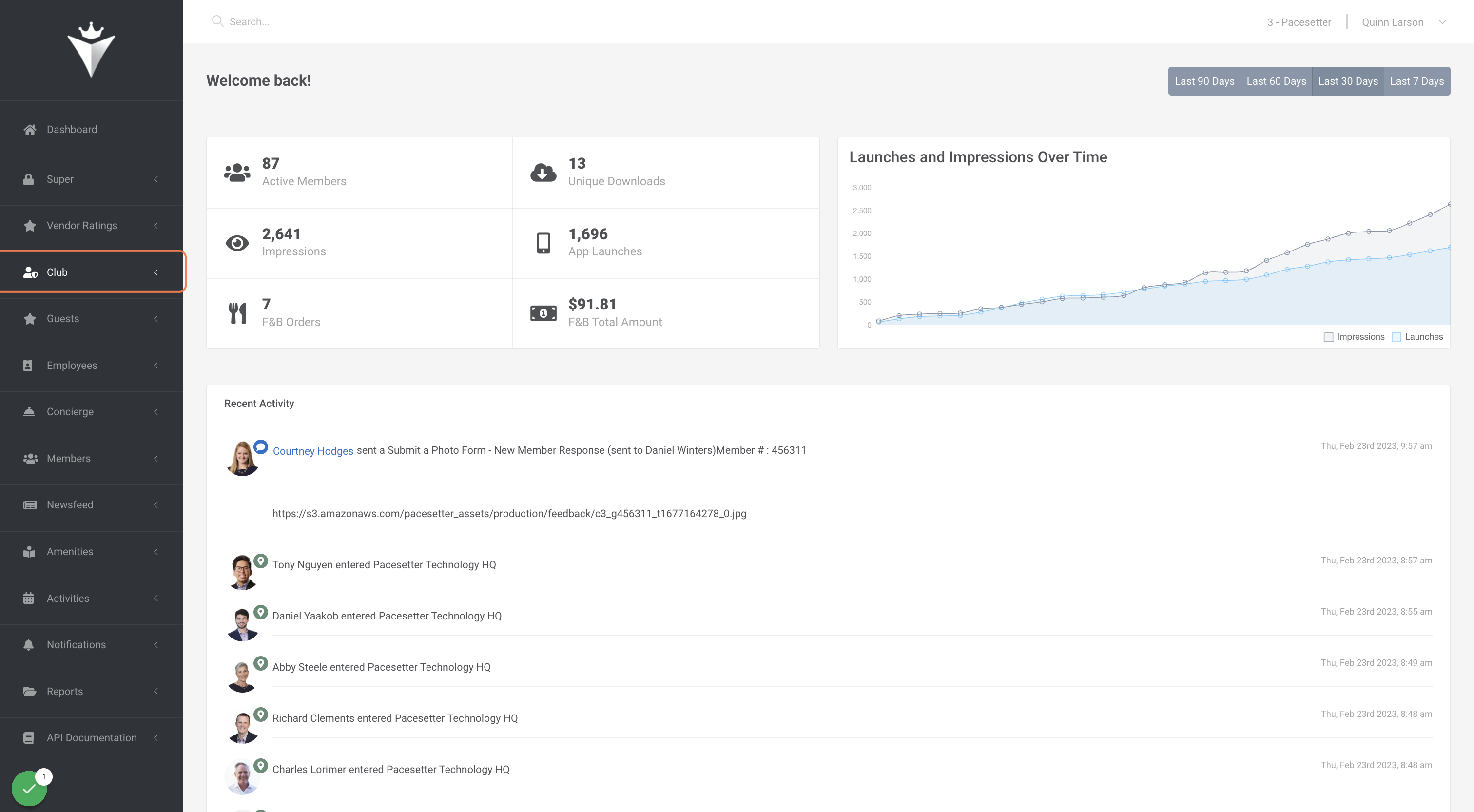Expand the Members menu chevron
The height and width of the screenshot is (812, 1474).
pos(155,458)
